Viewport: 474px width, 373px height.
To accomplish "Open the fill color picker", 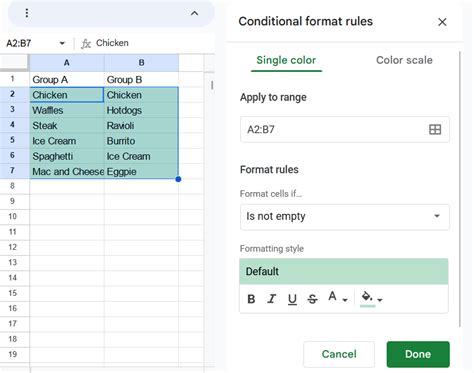I will pos(372,298).
